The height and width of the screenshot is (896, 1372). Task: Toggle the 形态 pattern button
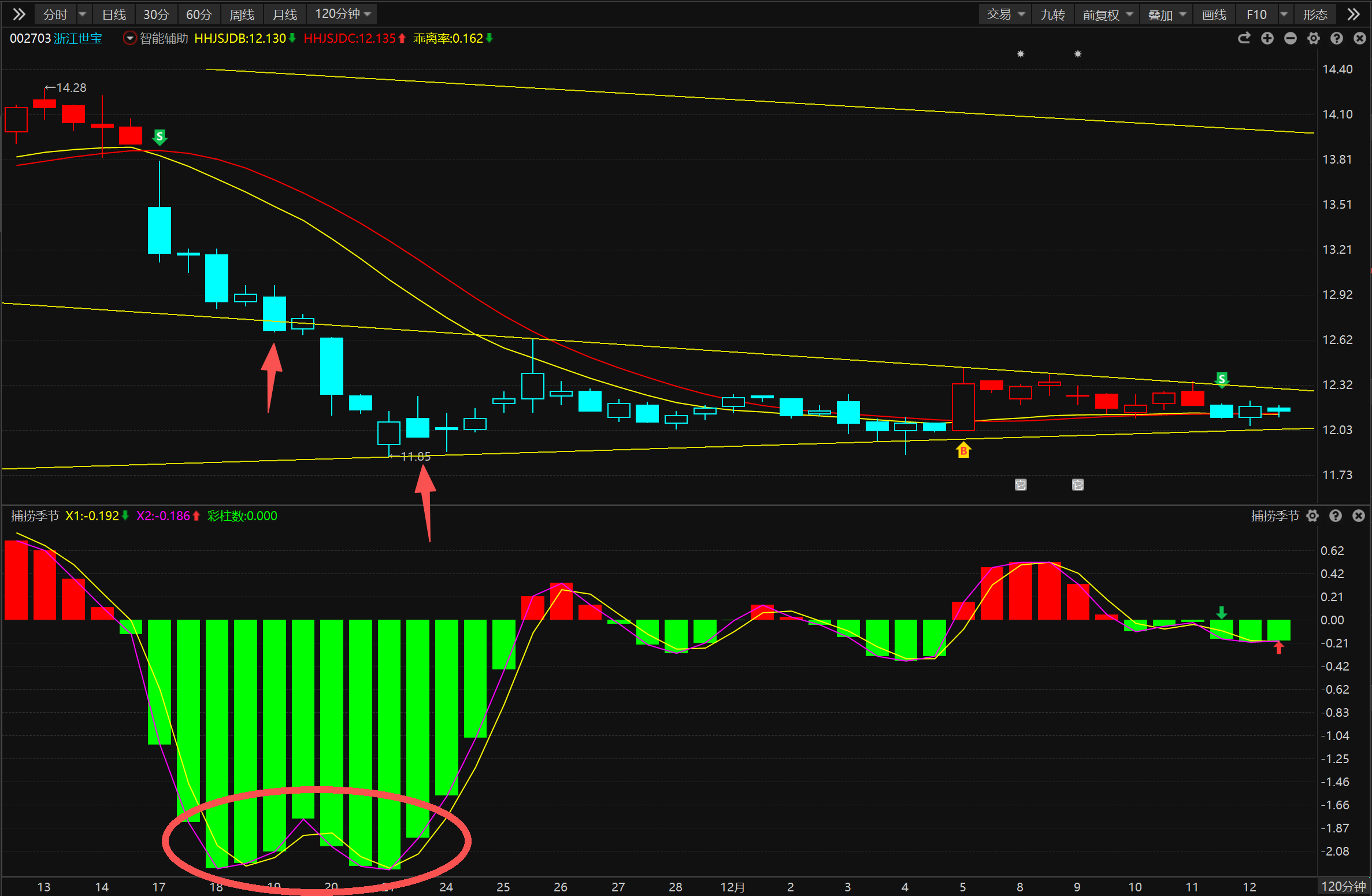coord(1315,14)
